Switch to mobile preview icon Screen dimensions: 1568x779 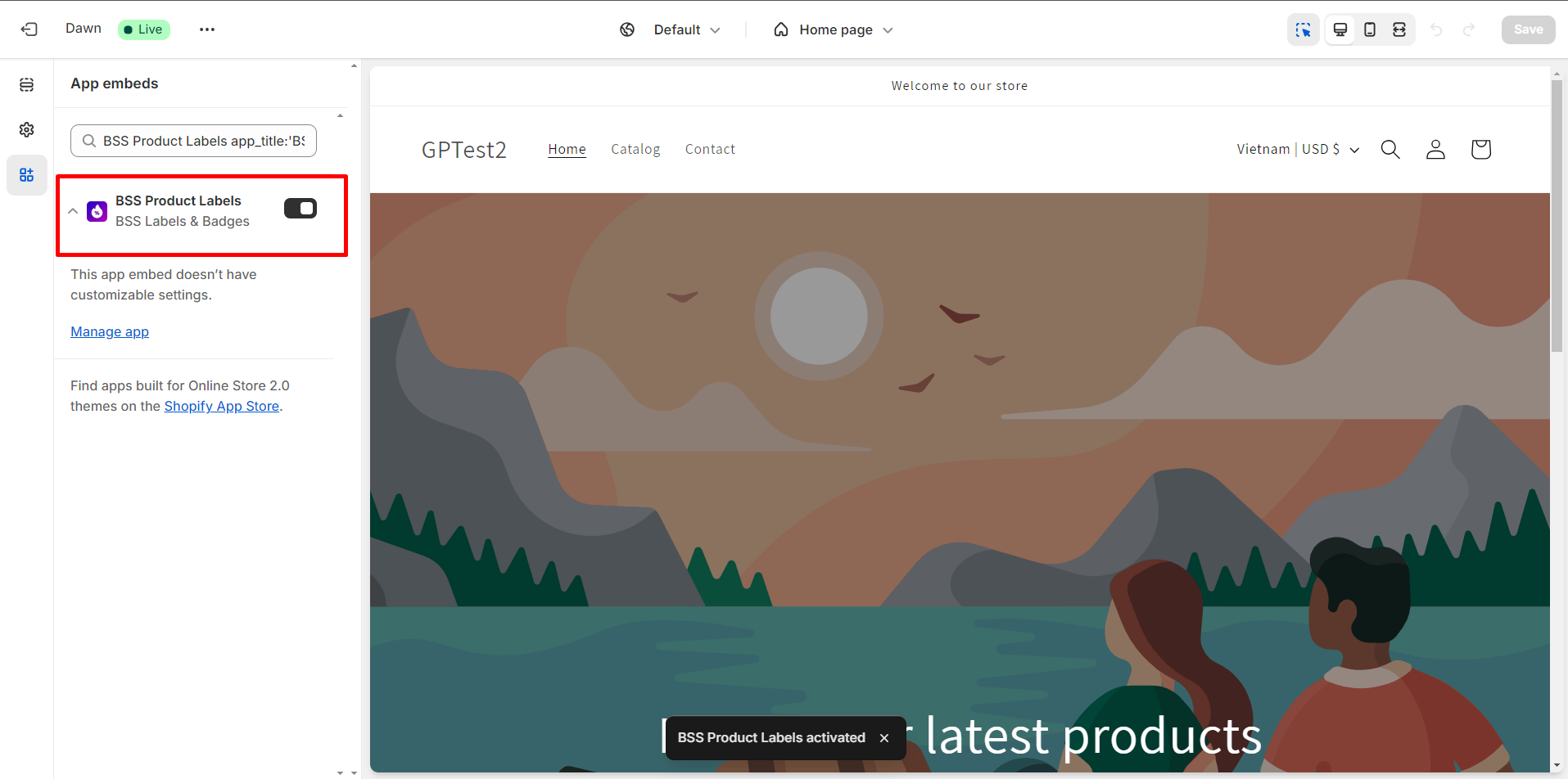click(1369, 29)
